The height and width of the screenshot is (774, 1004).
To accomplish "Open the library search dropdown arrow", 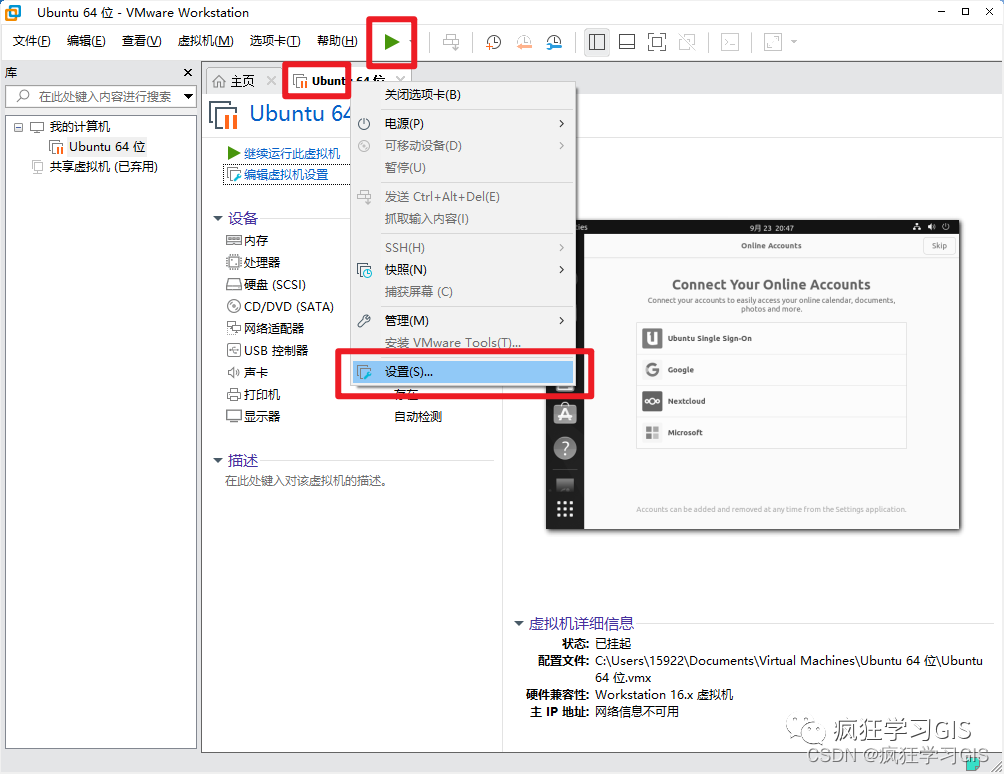I will (188, 97).
